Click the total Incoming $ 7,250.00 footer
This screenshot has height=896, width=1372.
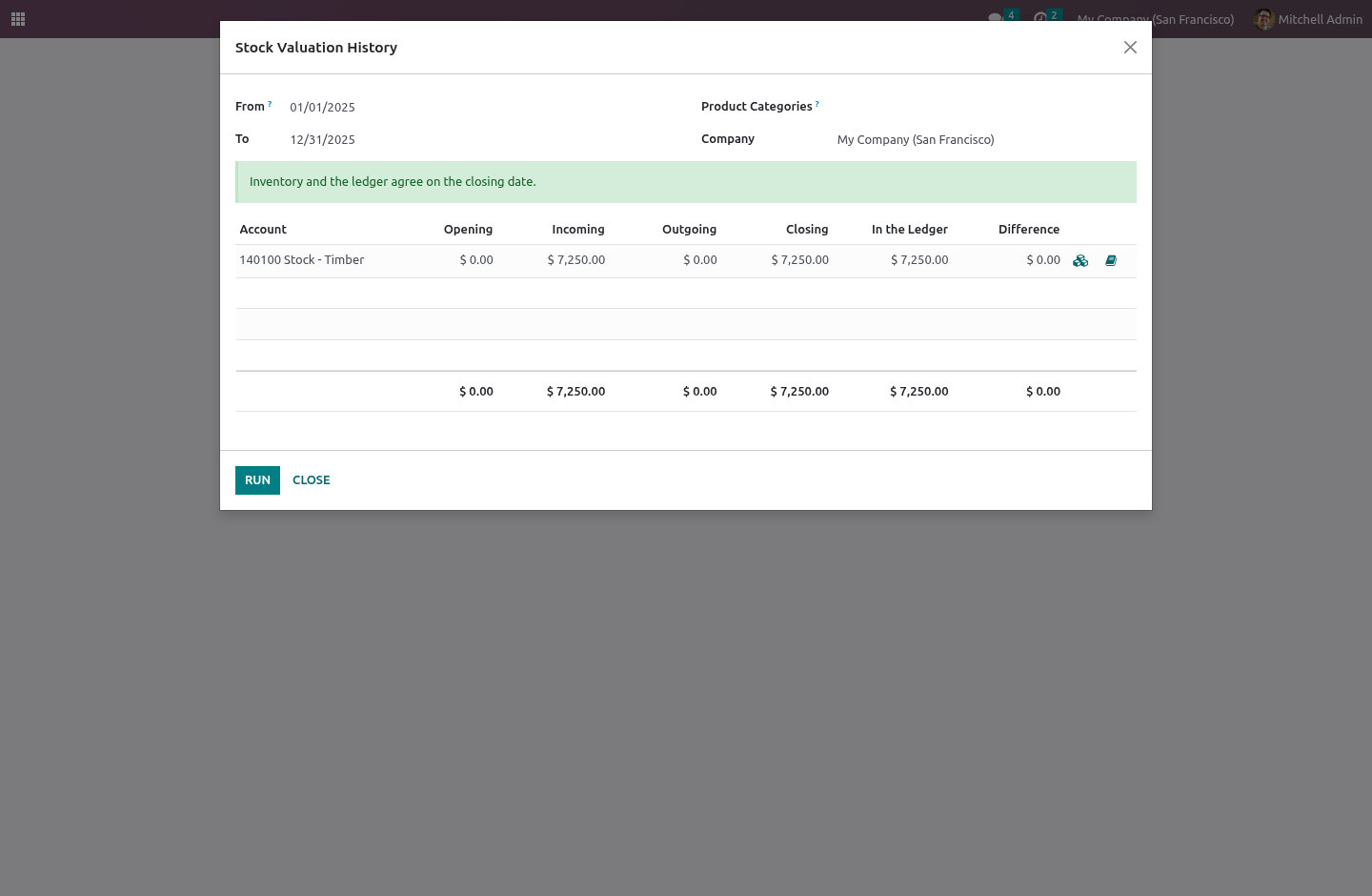575,392
